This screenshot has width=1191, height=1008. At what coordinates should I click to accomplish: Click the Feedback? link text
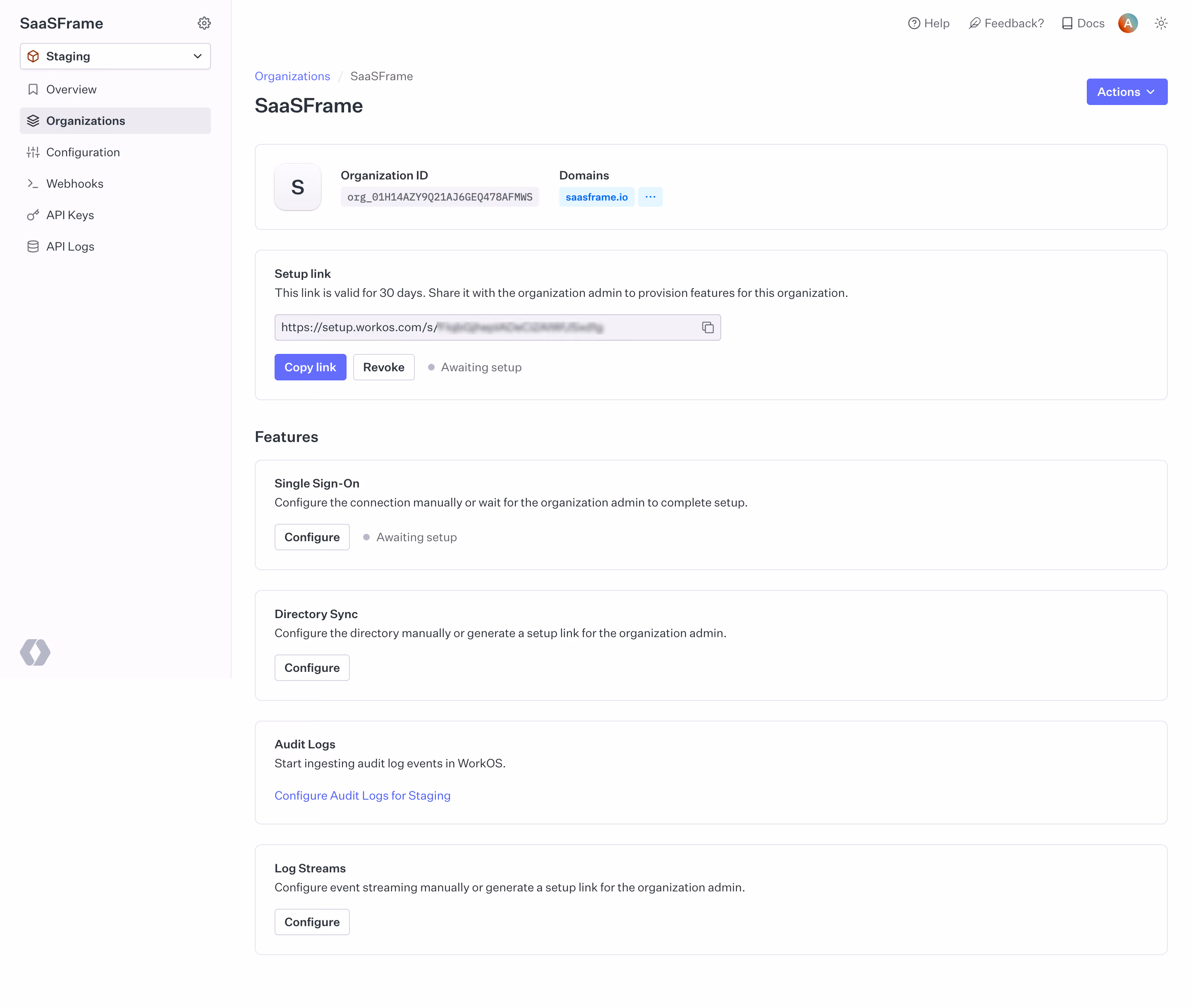(1014, 24)
